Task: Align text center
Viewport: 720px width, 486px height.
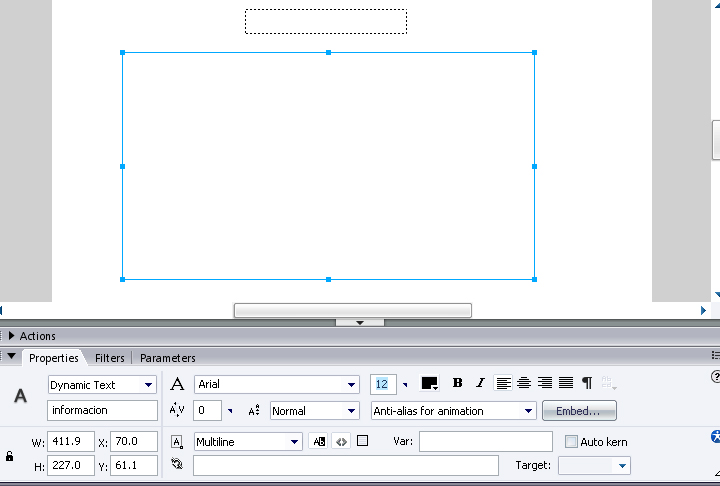Action: click(524, 383)
